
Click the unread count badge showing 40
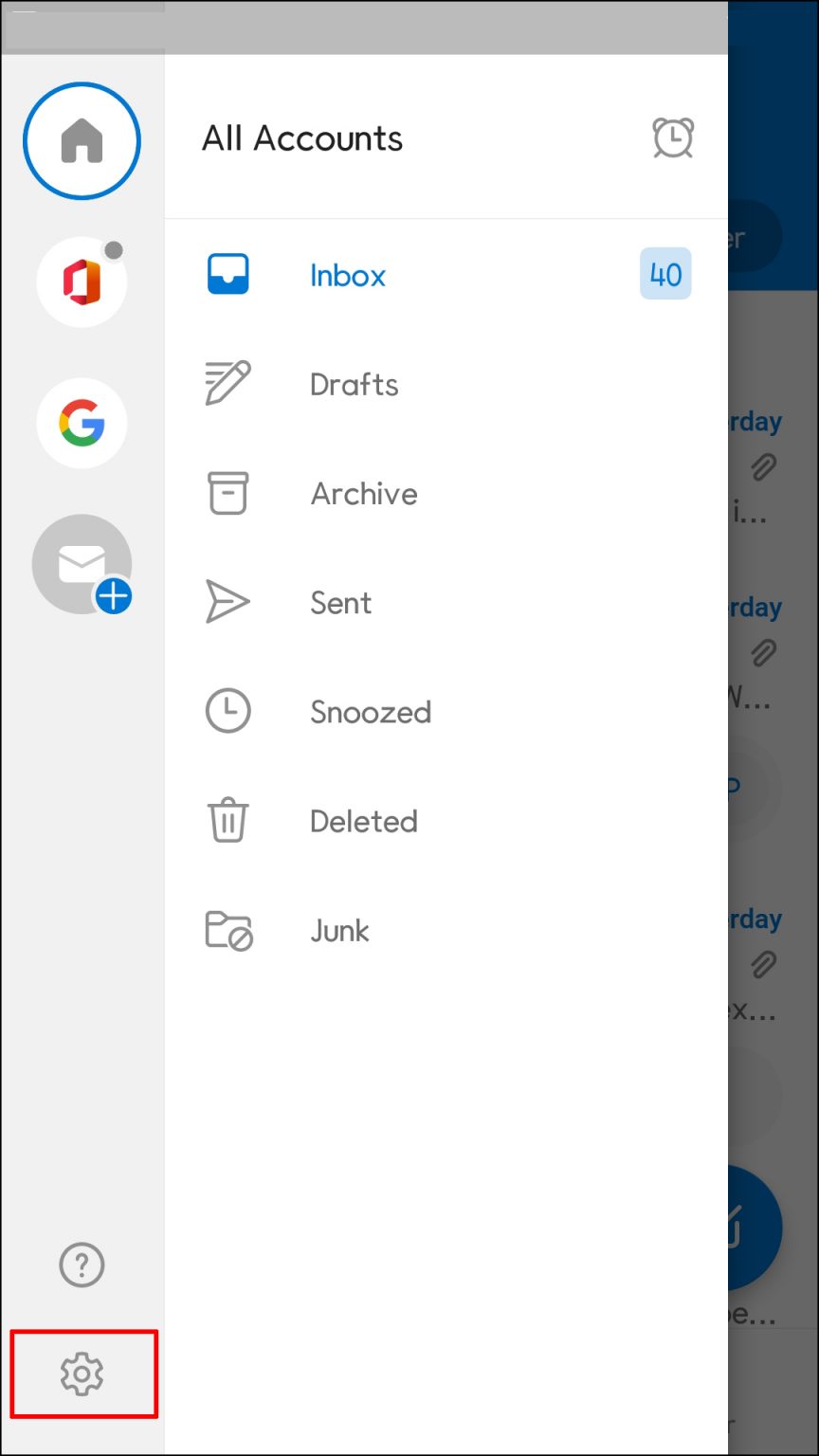[x=664, y=273]
